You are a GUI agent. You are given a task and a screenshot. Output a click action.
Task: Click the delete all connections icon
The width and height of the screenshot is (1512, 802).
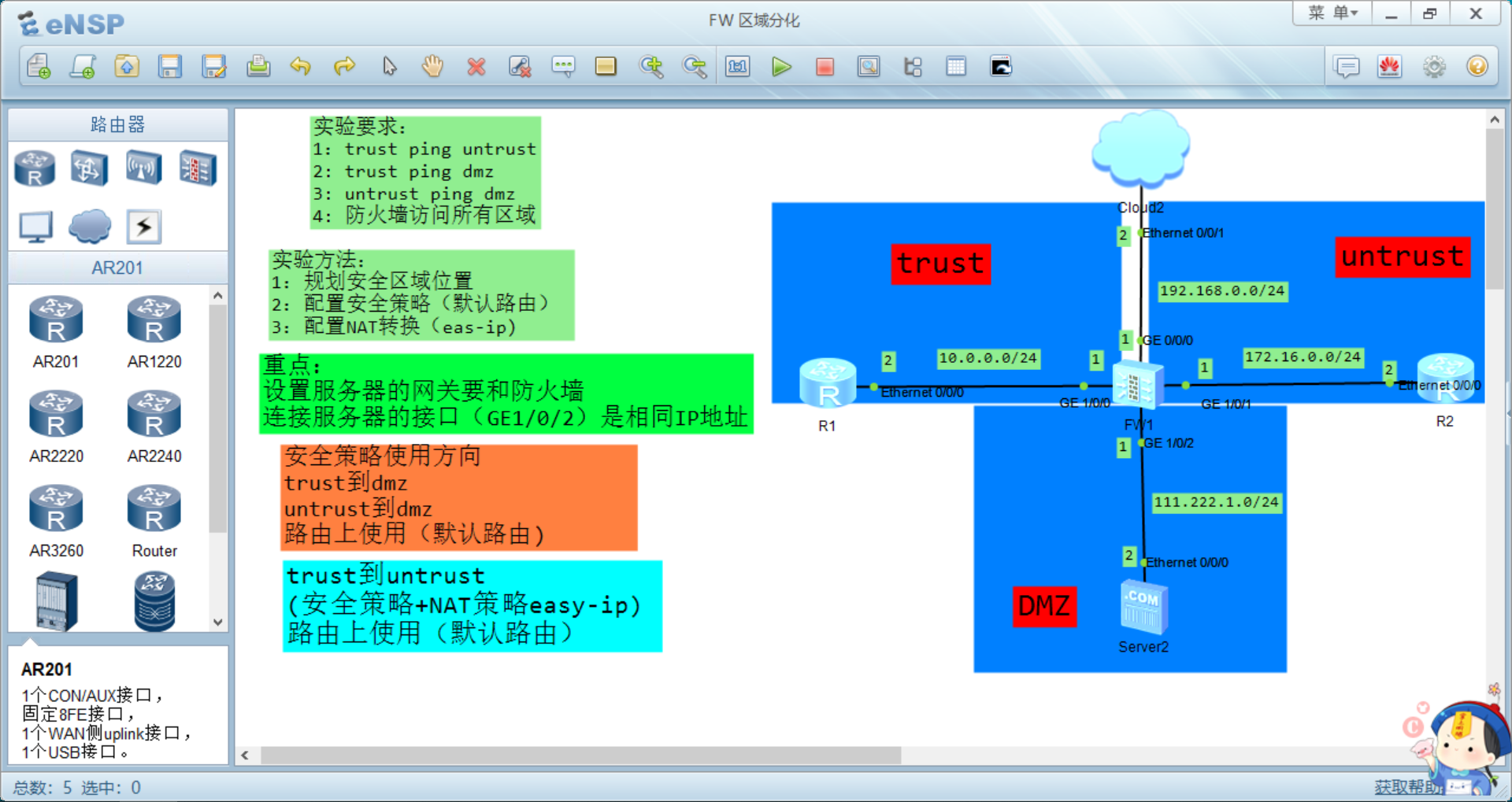[520, 67]
